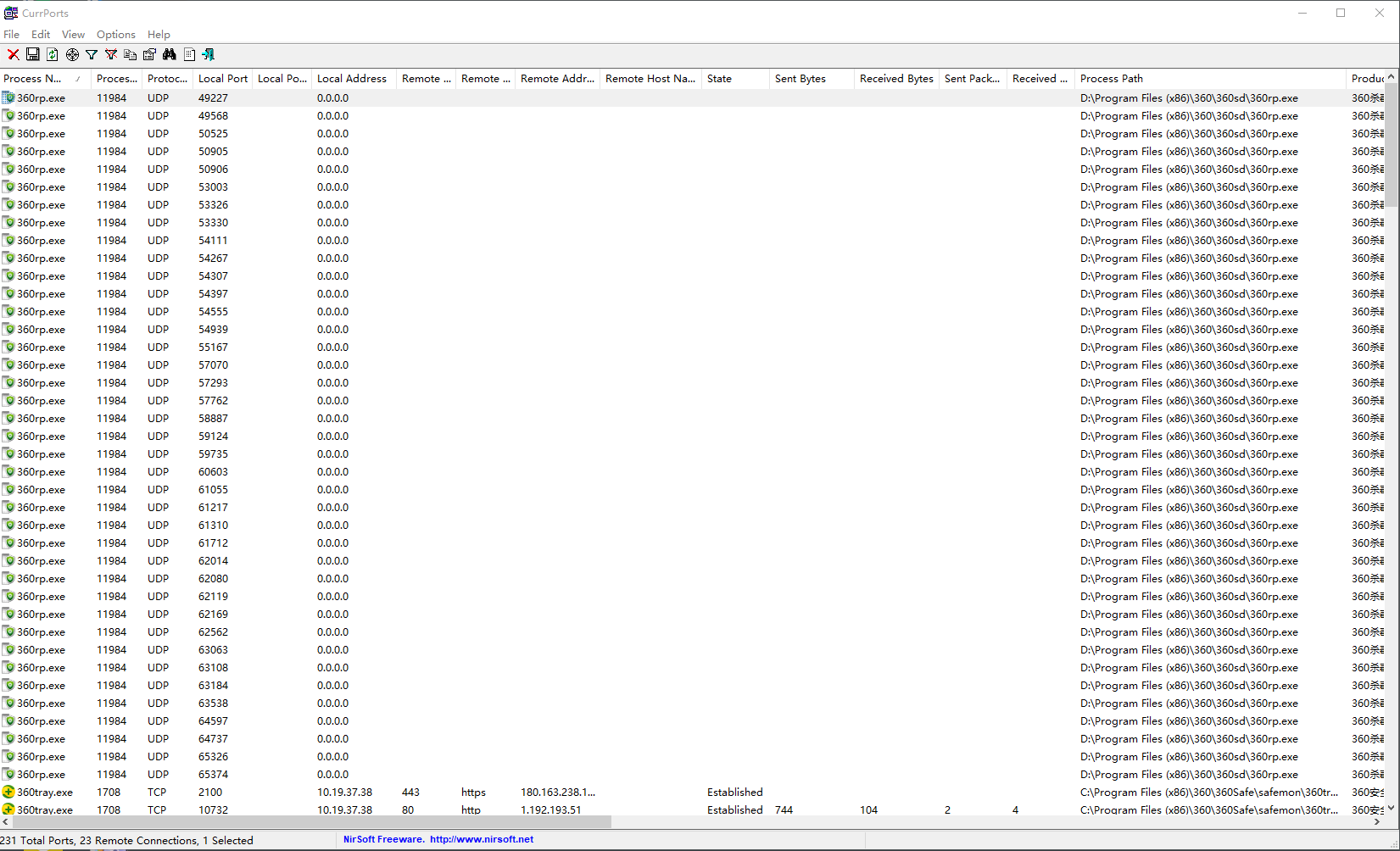Open the View menu
This screenshot has width=1400, height=851.
coord(73,35)
